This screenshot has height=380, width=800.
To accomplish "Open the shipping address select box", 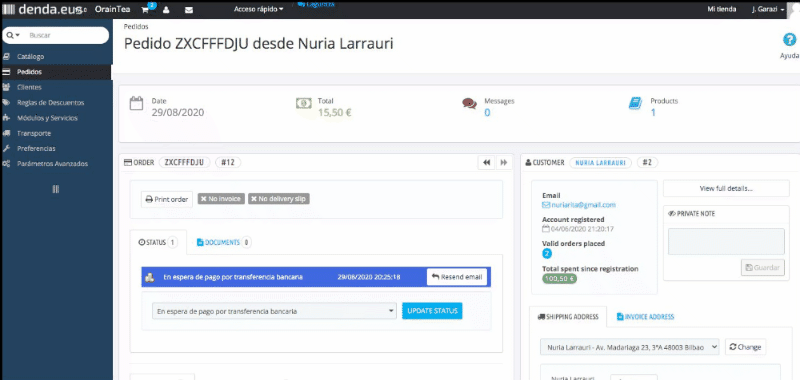I will click(x=630, y=347).
